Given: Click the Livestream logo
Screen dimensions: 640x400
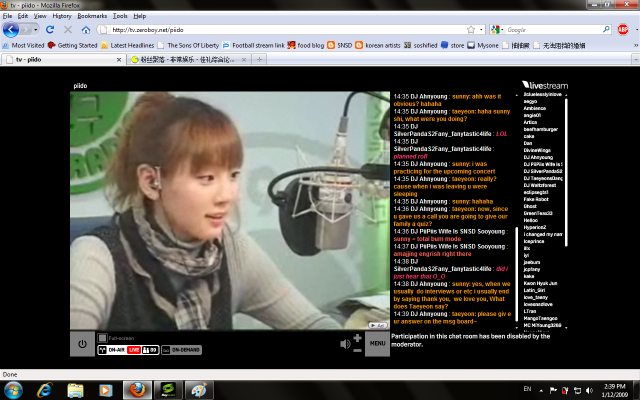Looking at the screenshot, I should pyautogui.click(x=546, y=84).
